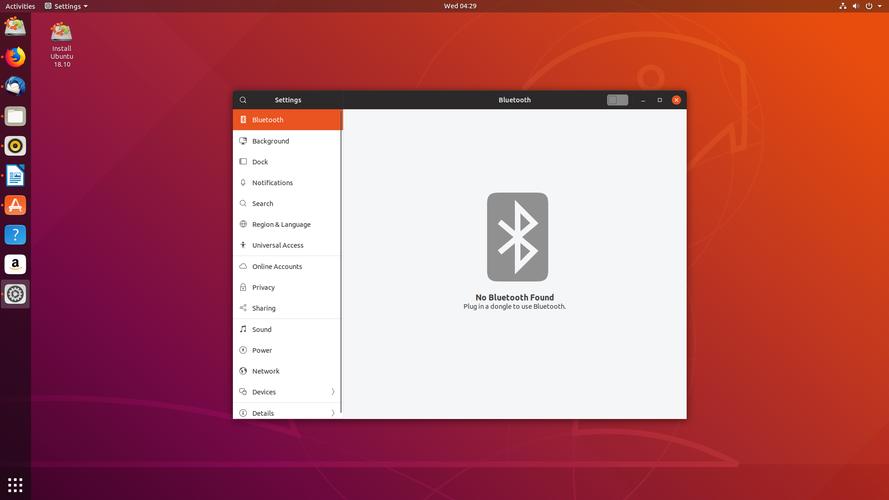This screenshot has width=889, height=500.
Task: Open the Settings app menu in top bar
Action: click(66, 6)
